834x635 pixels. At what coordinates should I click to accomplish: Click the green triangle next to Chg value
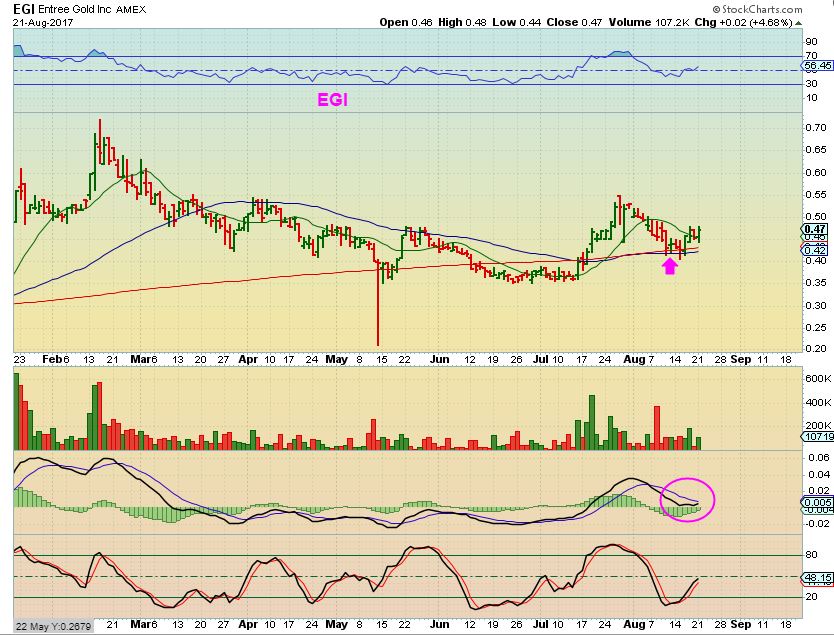[x=798, y=23]
